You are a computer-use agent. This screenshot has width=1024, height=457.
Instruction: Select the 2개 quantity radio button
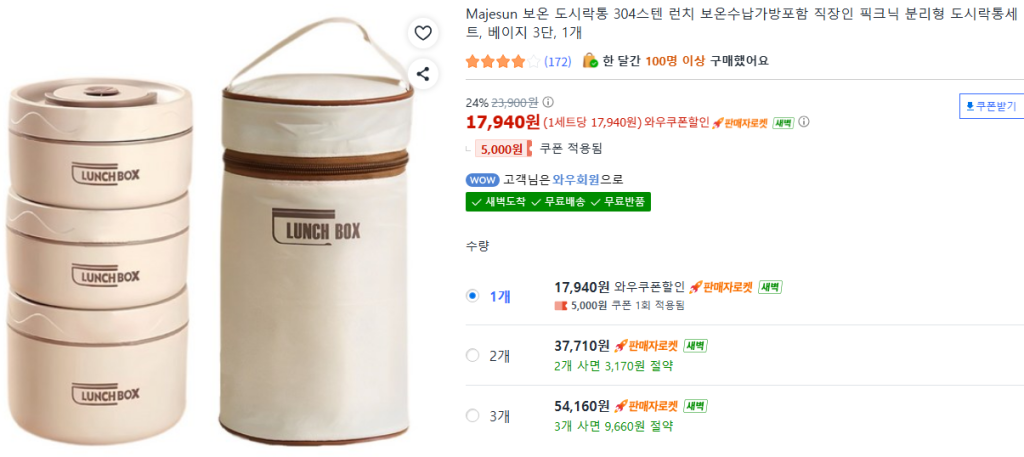coord(473,355)
